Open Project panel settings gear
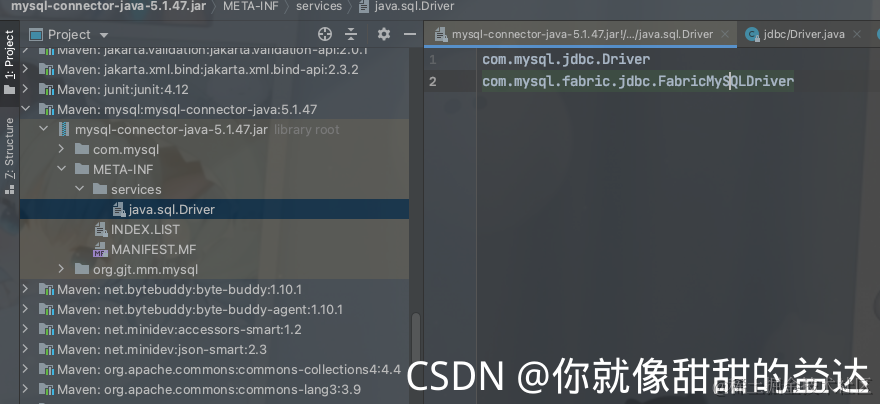 click(x=384, y=34)
